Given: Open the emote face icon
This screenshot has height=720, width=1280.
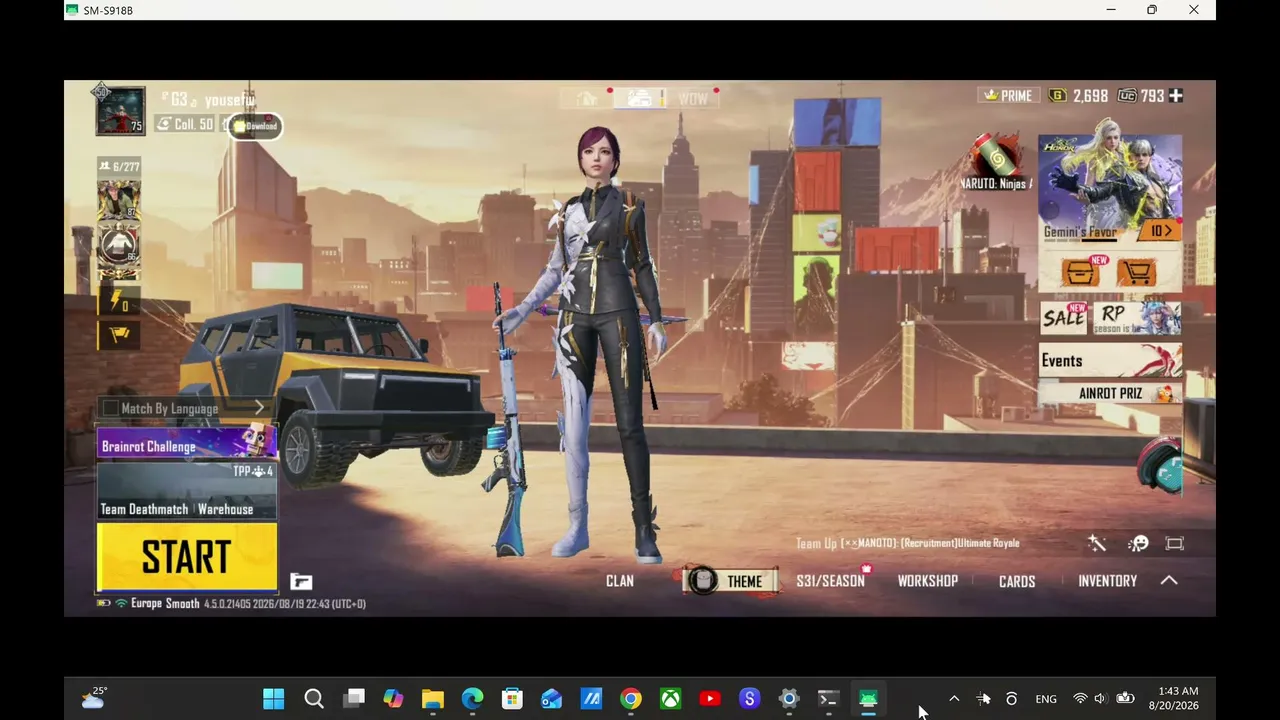Looking at the screenshot, I should click(x=1138, y=543).
